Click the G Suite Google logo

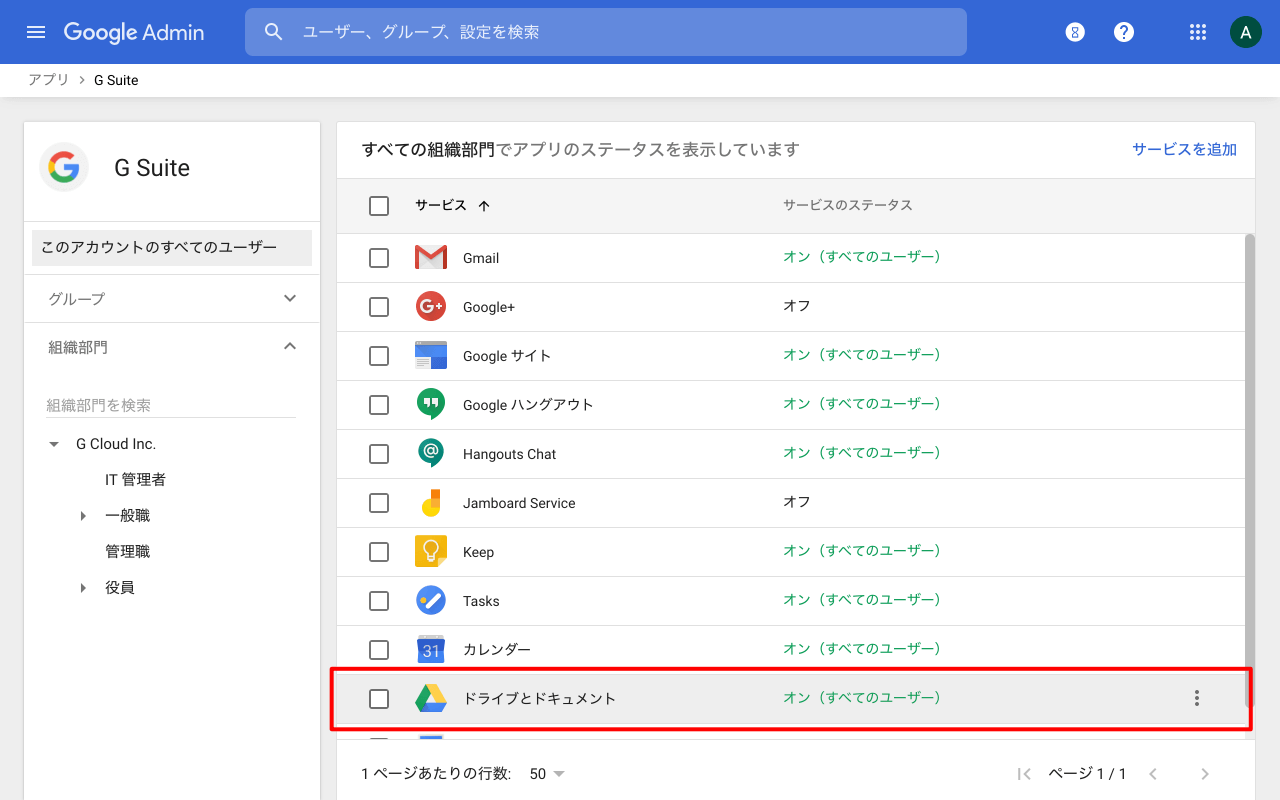[x=64, y=167]
